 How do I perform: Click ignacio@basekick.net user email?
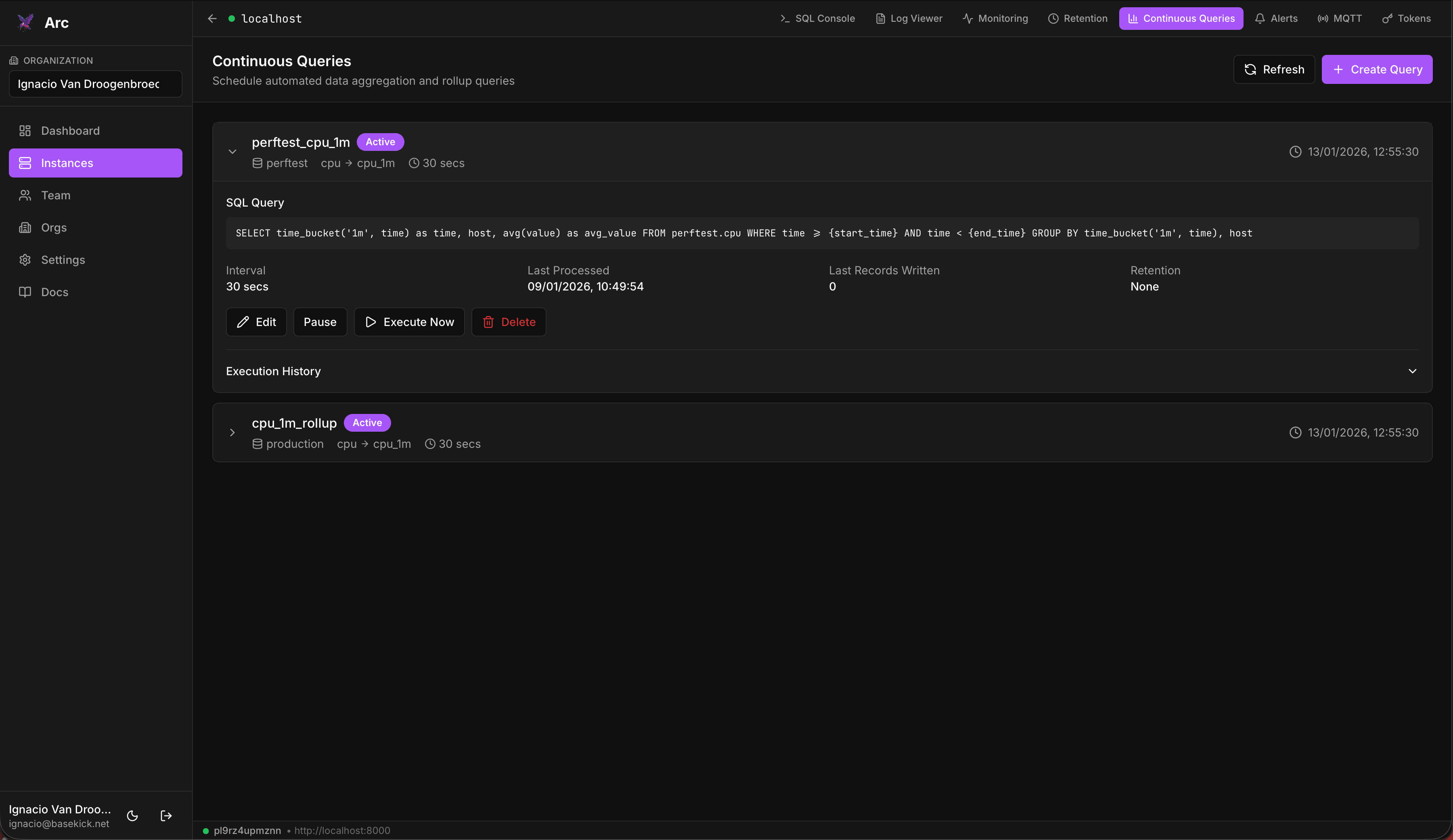click(x=59, y=824)
